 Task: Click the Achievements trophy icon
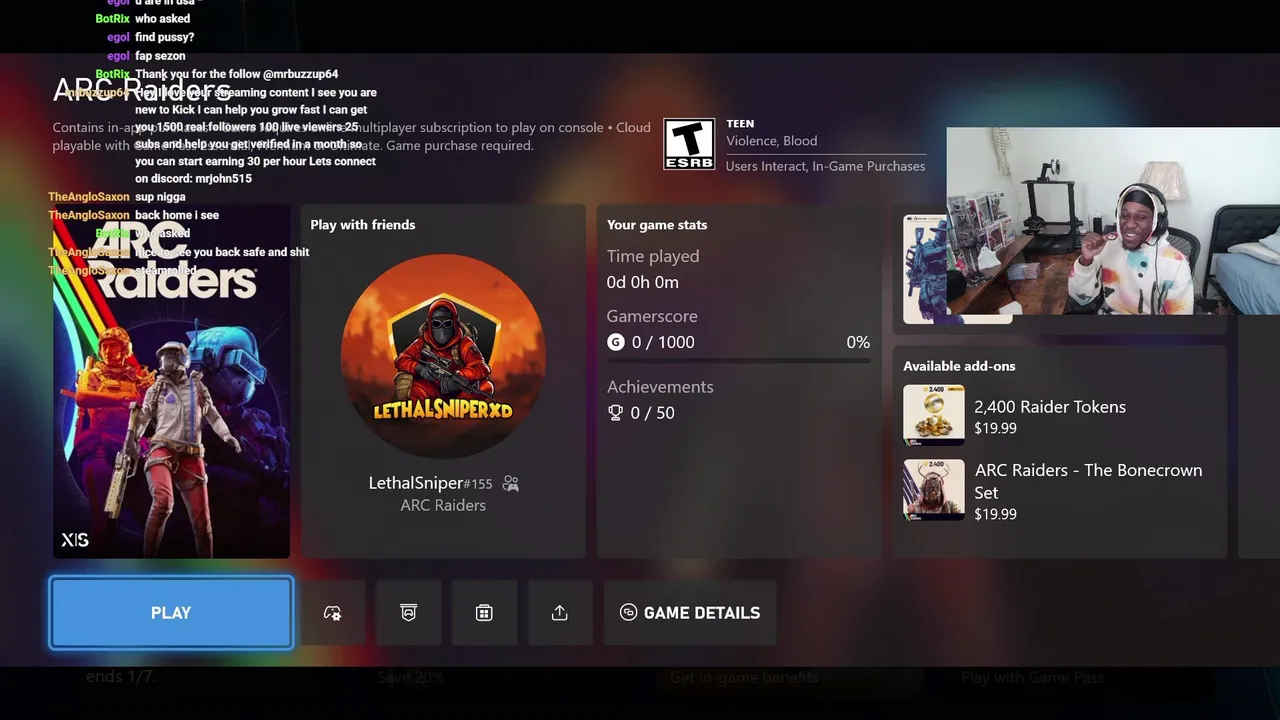click(x=615, y=413)
